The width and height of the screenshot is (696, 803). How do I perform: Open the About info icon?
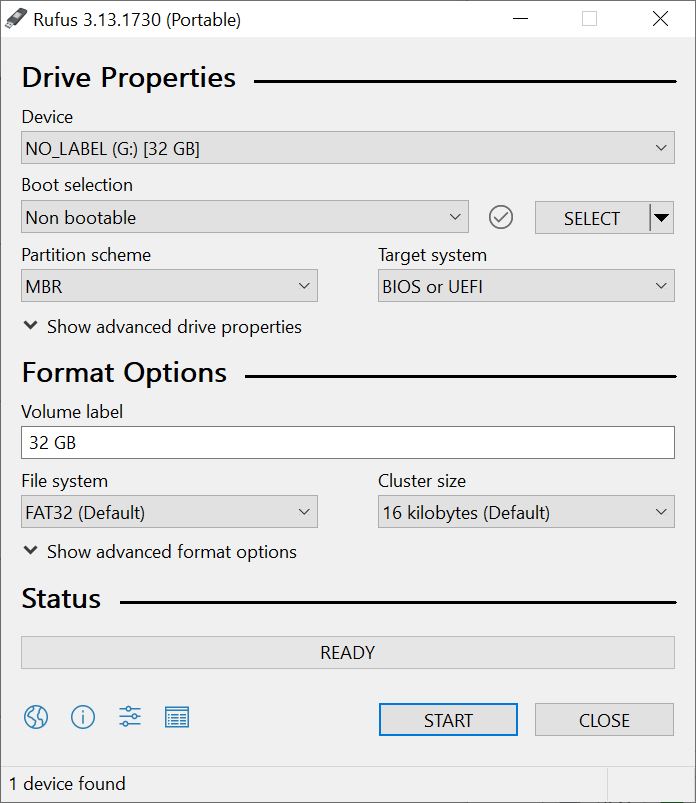tap(83, 716)
